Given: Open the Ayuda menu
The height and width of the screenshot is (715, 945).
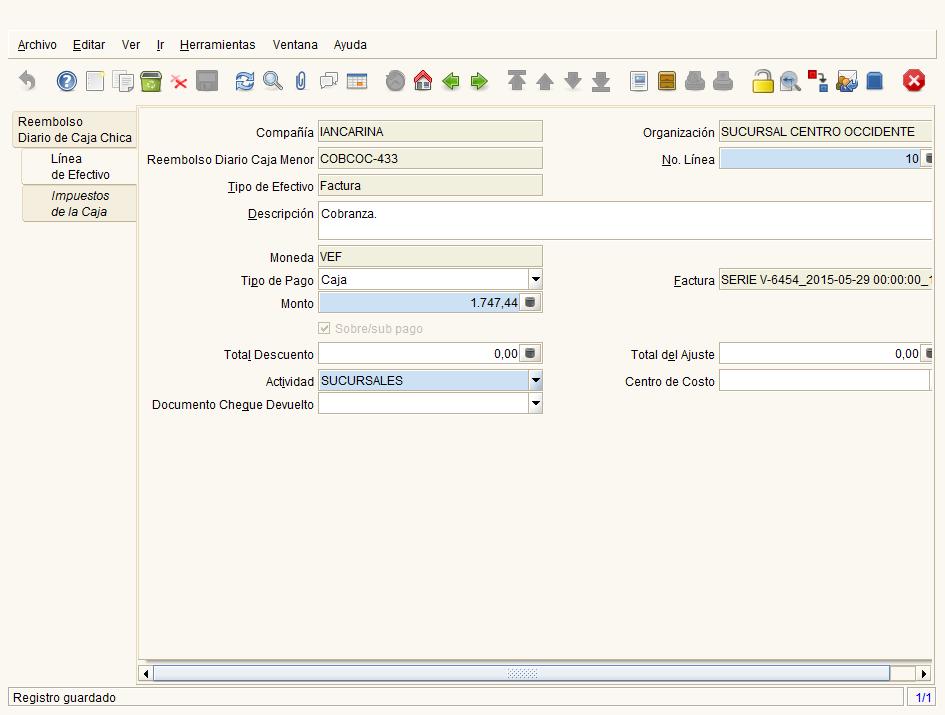Looking at the screenshot, I should 350,45.
